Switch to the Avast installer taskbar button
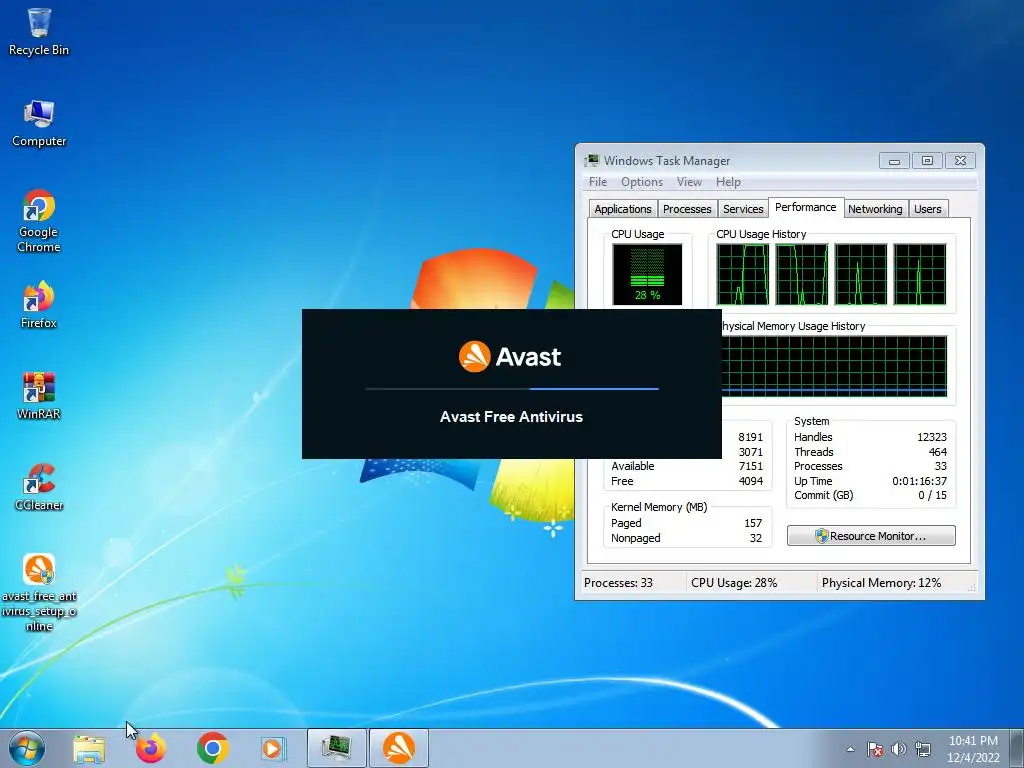Screen dimensions: 1024x768 coord(399,748)
